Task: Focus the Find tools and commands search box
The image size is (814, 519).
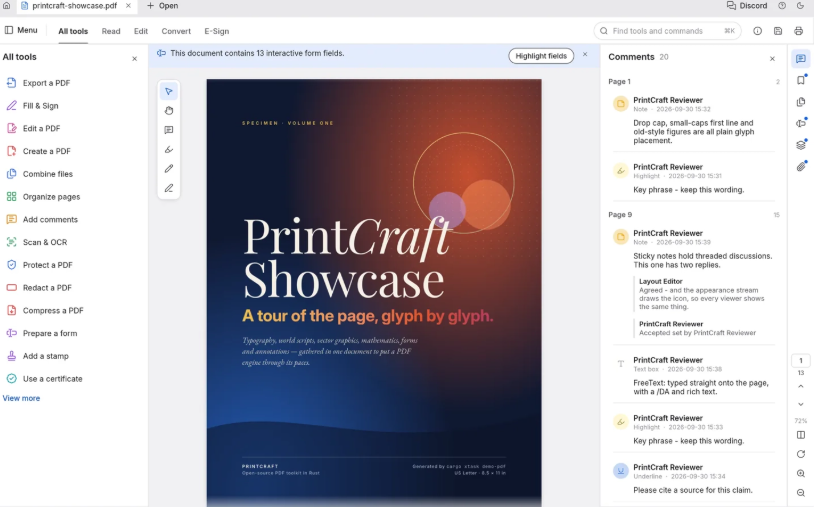Action: (x=667, y=31)
